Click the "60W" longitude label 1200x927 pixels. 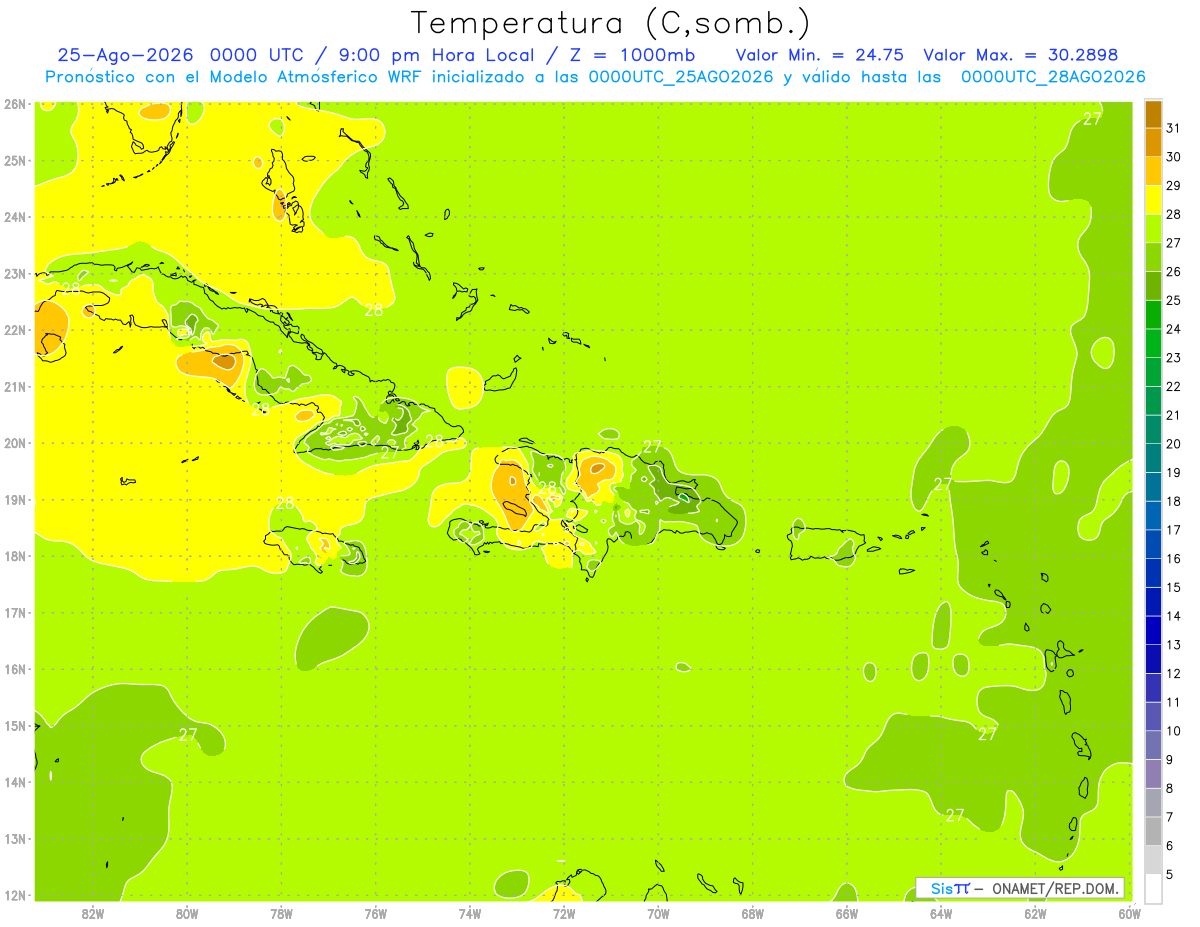point(1129,913)
